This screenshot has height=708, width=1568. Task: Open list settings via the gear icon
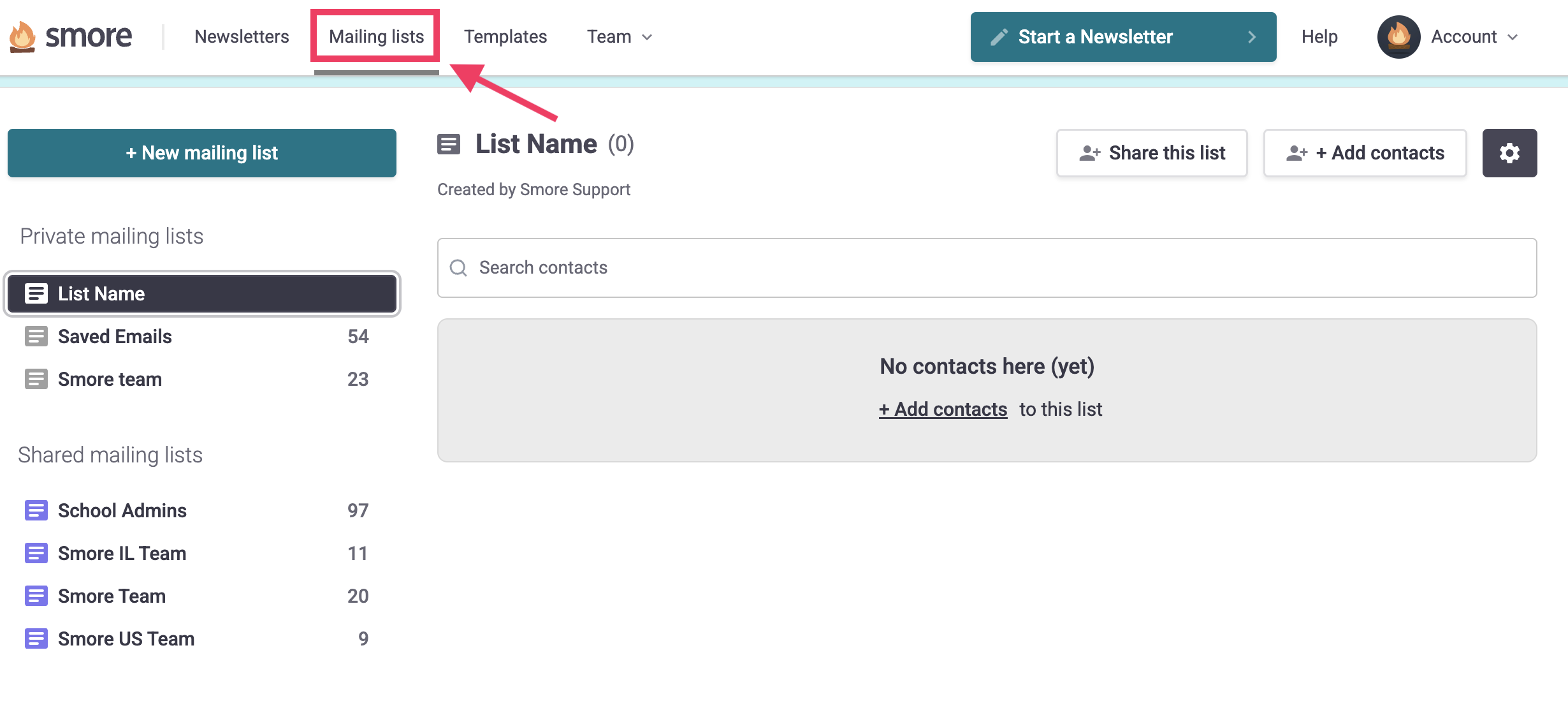point(1509,152)
